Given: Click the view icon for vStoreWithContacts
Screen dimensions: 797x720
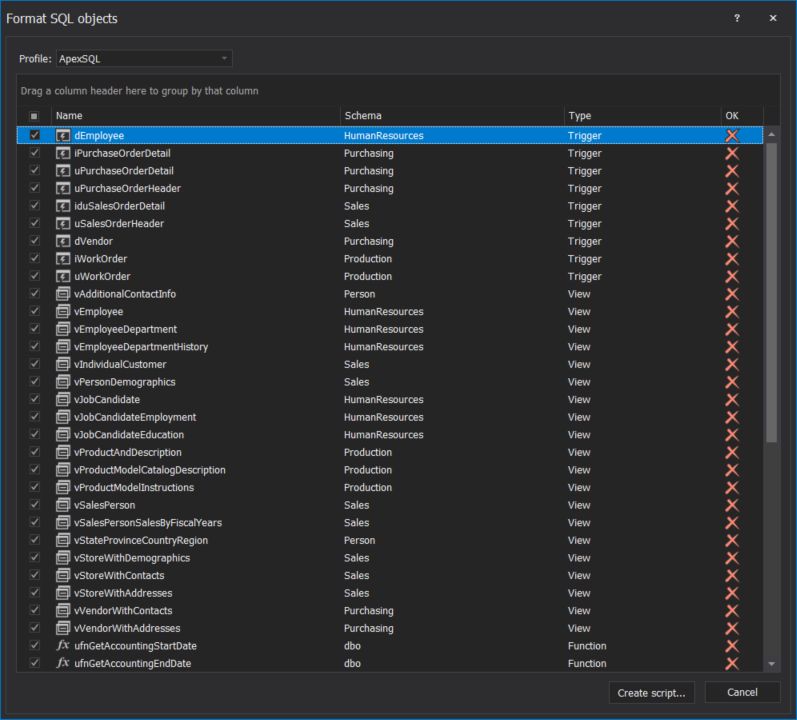Looking at the screenshot, I should (x=63, y=576).
